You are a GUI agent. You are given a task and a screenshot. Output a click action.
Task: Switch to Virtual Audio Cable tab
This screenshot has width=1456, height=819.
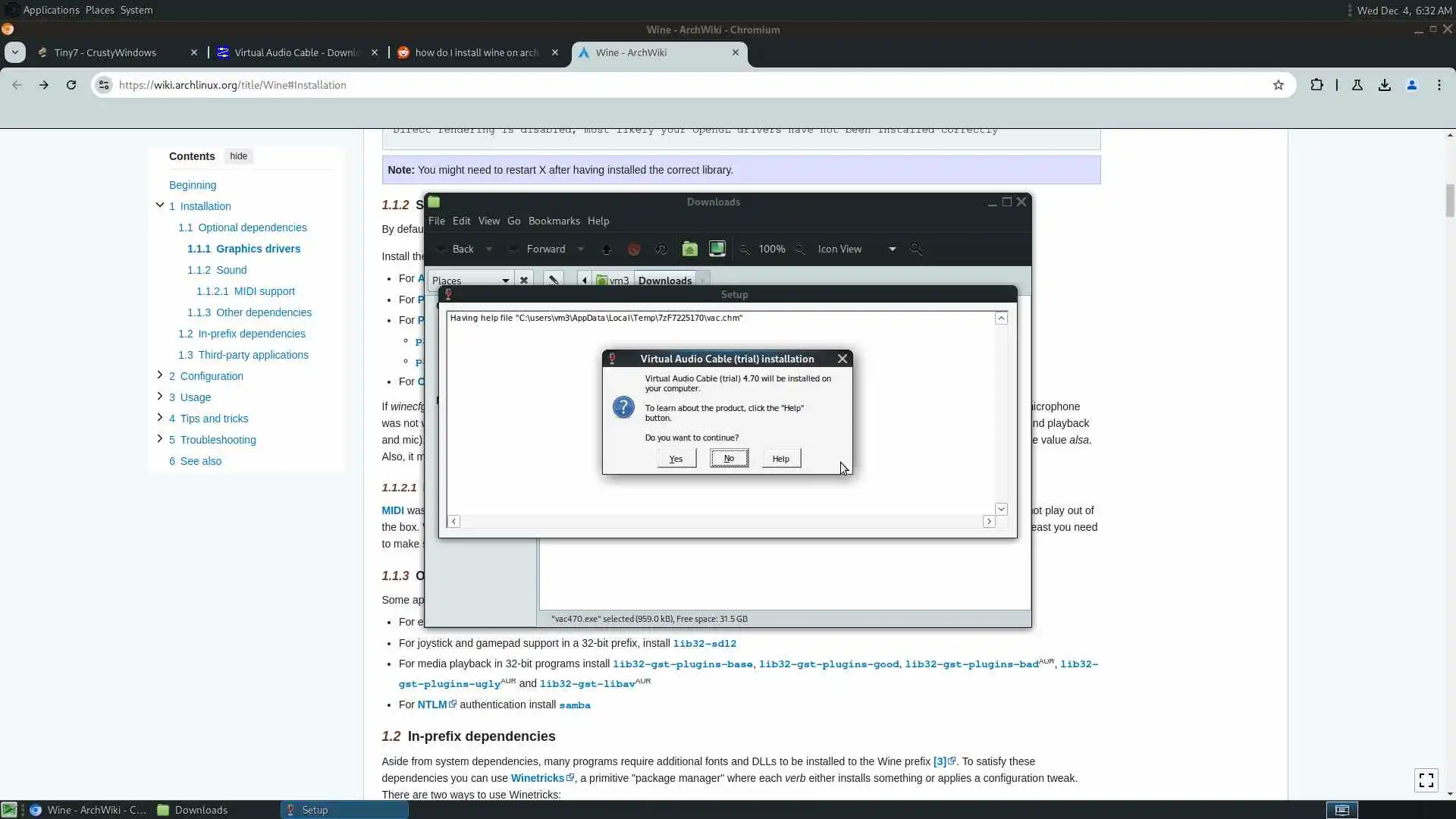pyautogui.click(x=296, y=52)
